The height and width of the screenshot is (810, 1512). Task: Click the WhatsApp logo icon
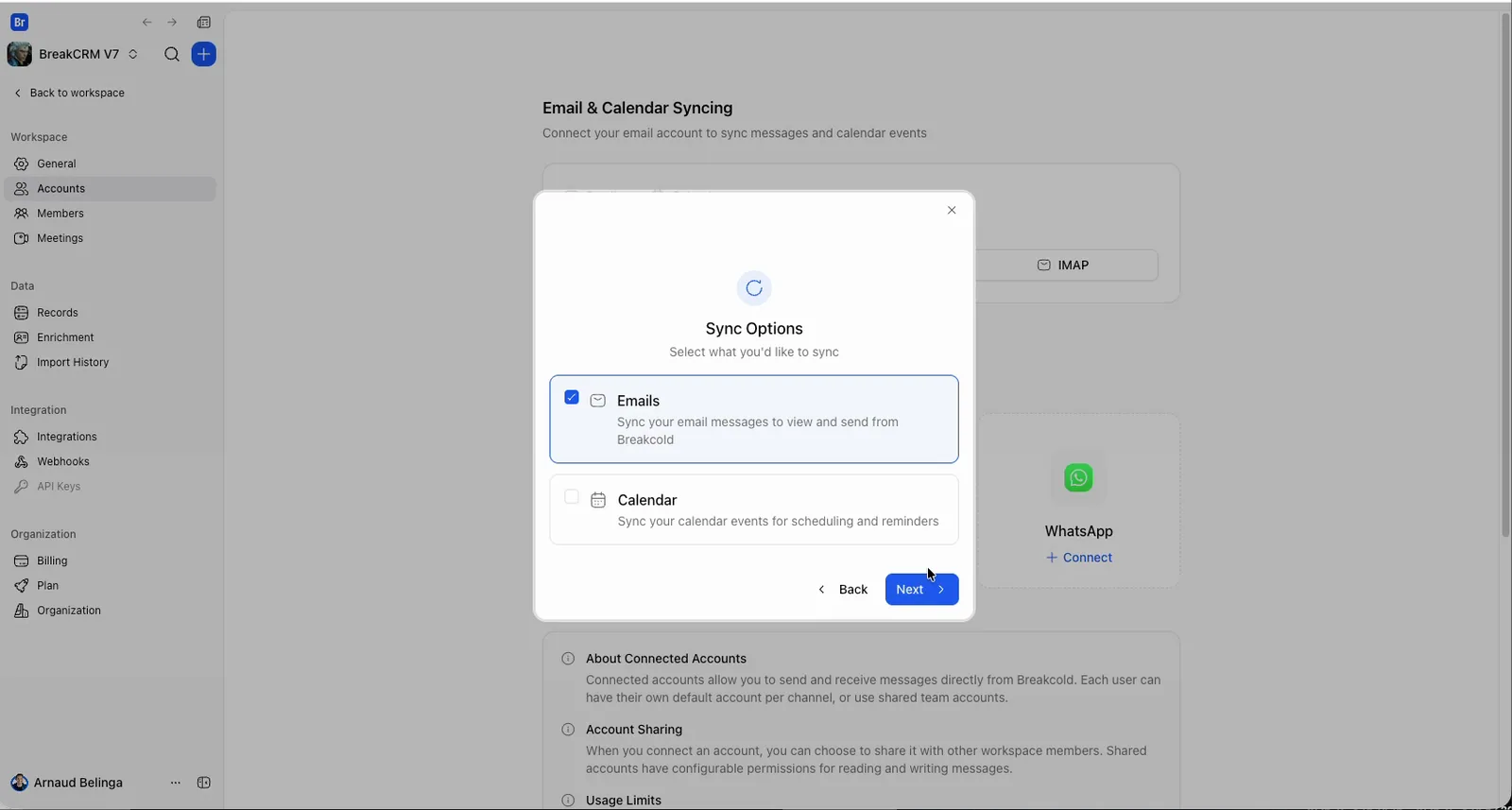click(1078, 477)
